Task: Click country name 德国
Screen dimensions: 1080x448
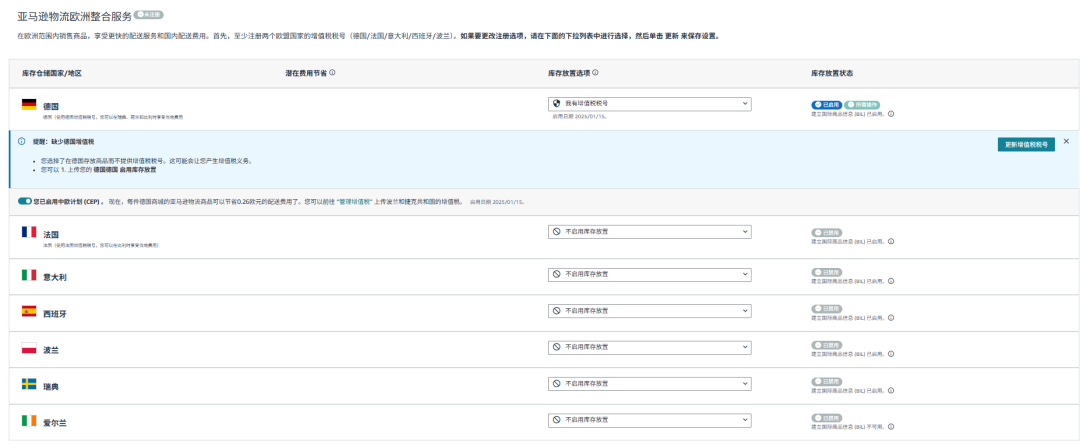Action: 51,107
